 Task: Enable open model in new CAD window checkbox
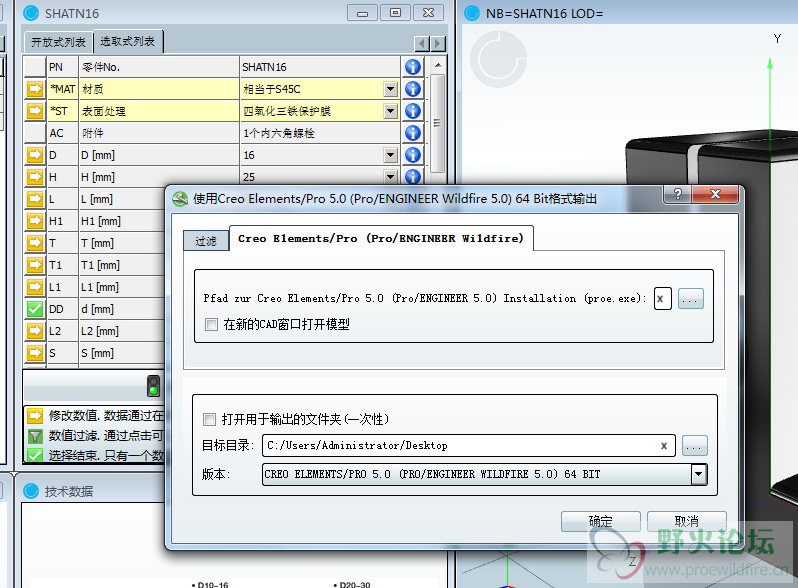(x=211, y=324)
